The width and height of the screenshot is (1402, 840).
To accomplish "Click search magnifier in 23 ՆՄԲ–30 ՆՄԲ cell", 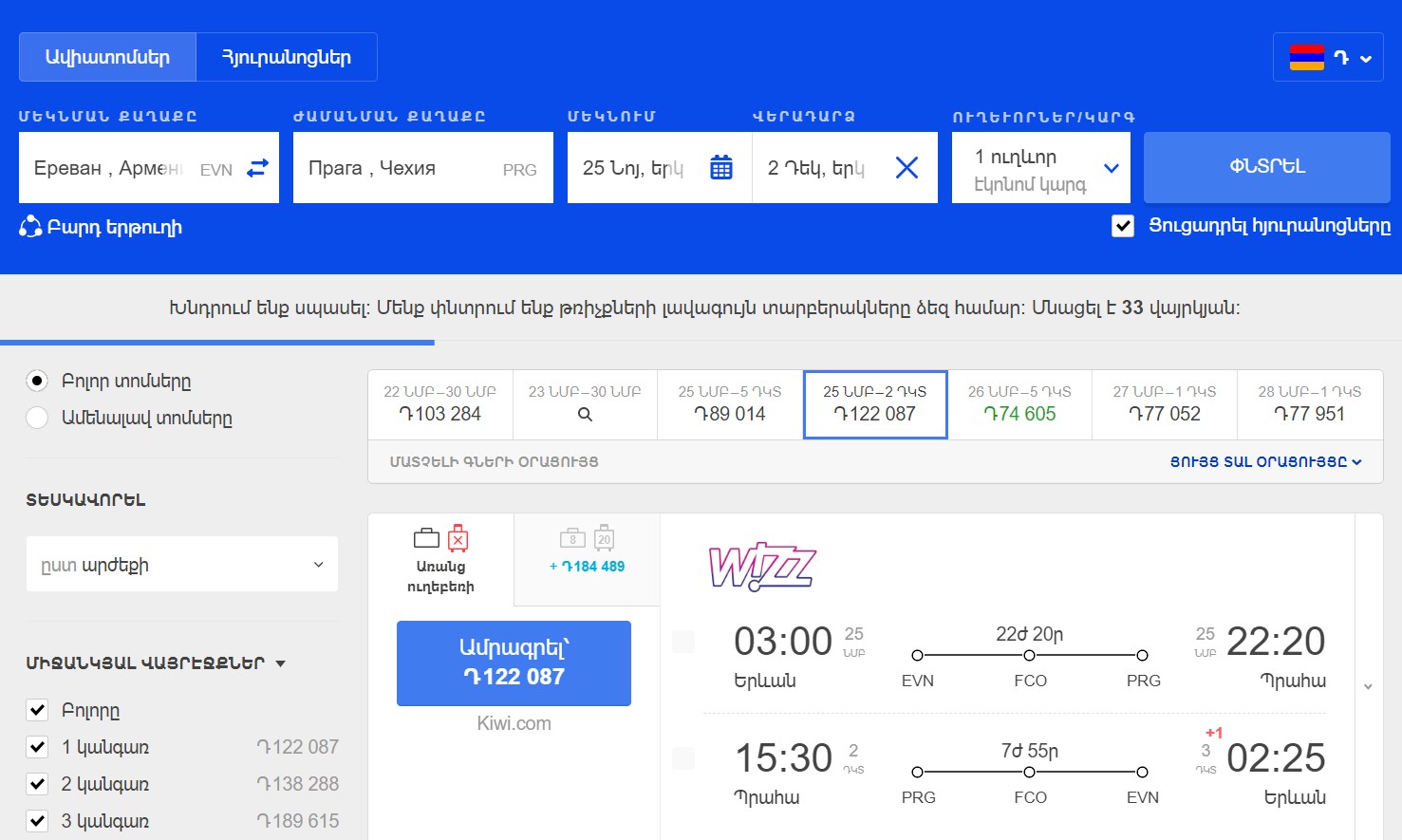I will coord(585,415).
